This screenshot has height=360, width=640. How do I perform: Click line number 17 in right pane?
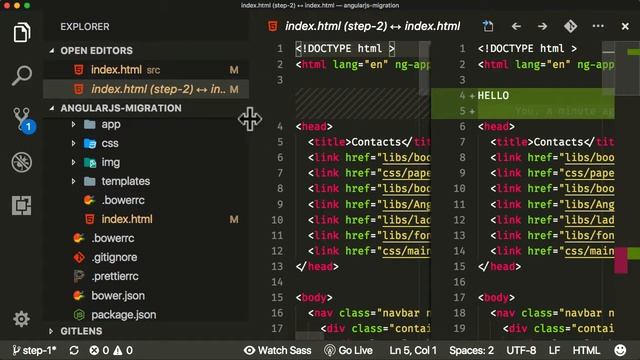point(459,298)
